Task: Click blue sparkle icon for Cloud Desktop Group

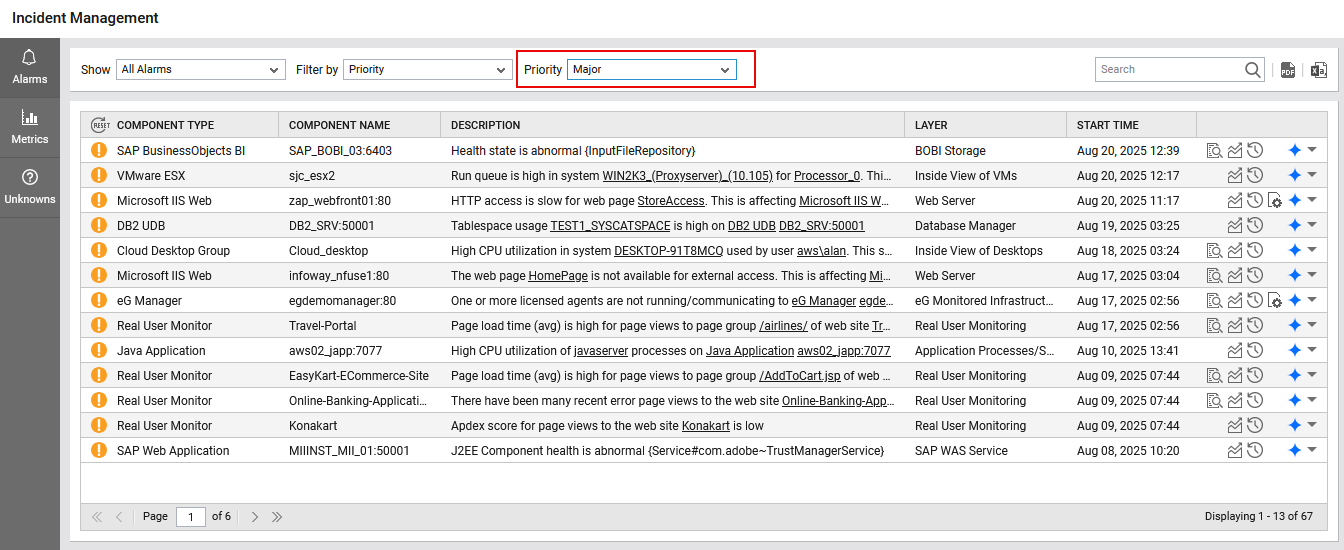Action: (1294, 251)
